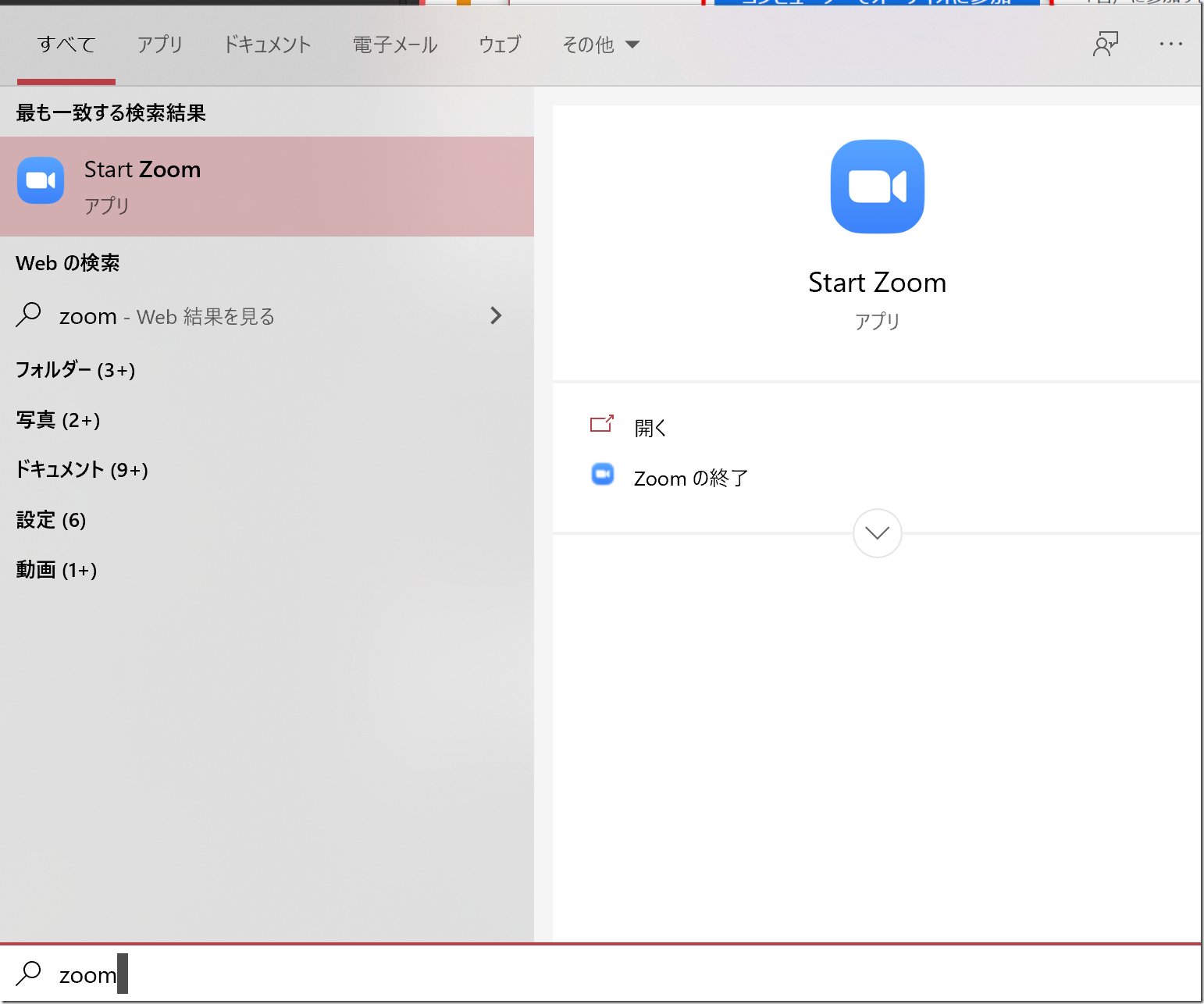Click the open (開く) launch icon
1204x1004 pixels.
(x=601, y=424)
